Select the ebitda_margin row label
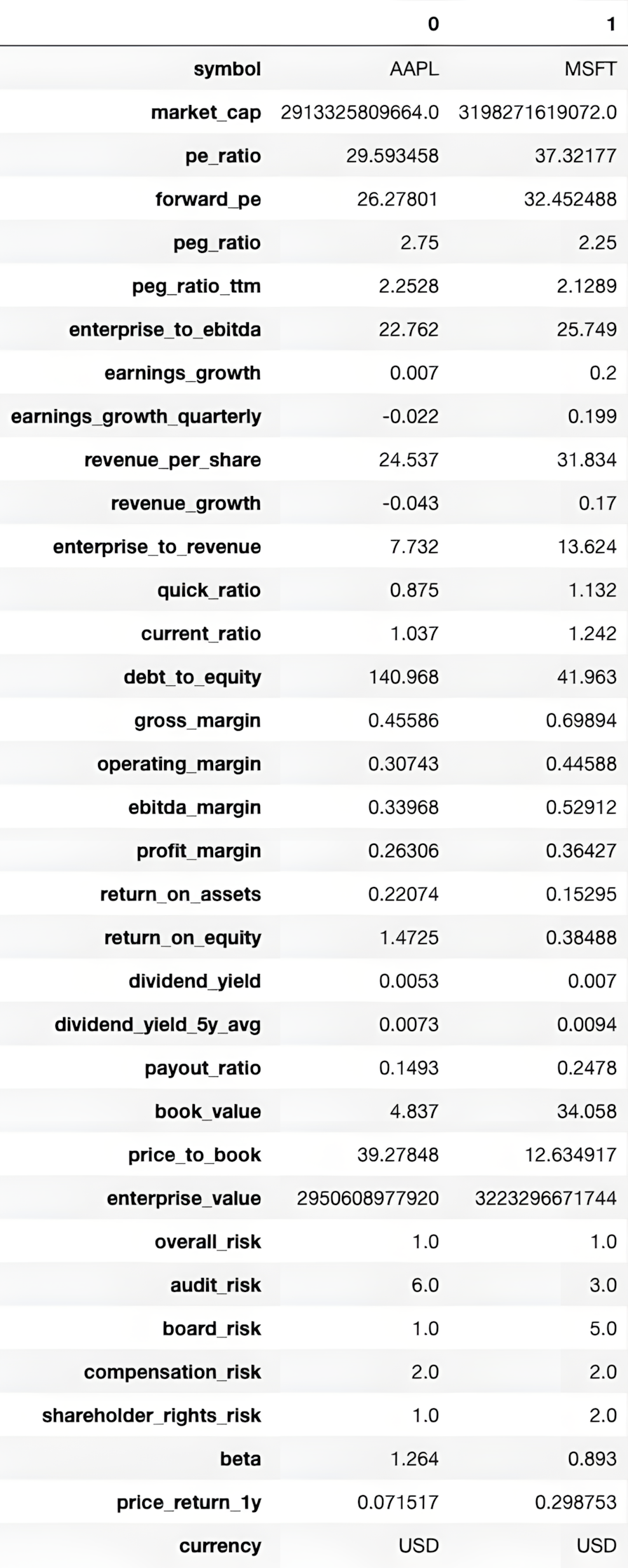Screen dimensions: 628x1568 click(194, 808)
